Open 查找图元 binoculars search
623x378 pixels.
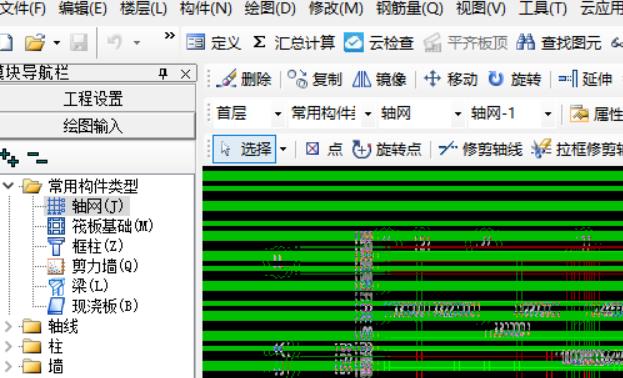point(559,42)
